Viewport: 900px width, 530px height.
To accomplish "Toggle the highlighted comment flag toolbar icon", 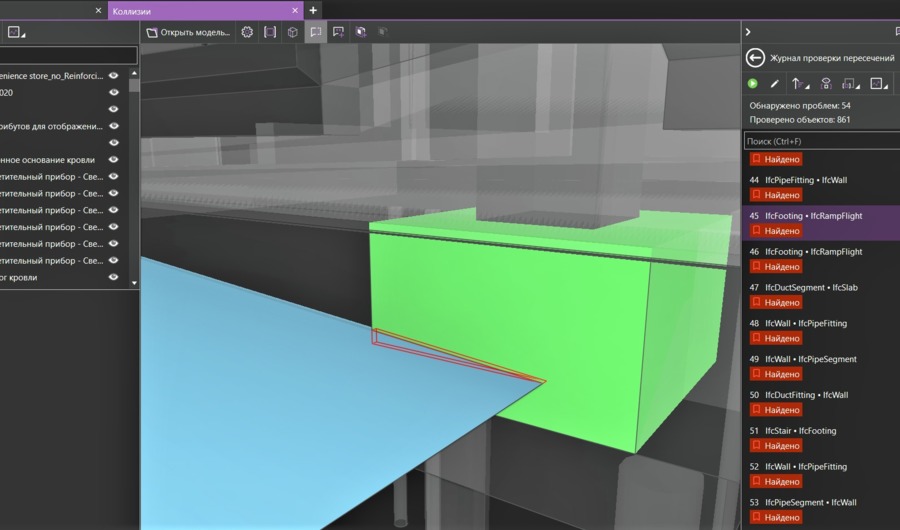I will [315, 32].
